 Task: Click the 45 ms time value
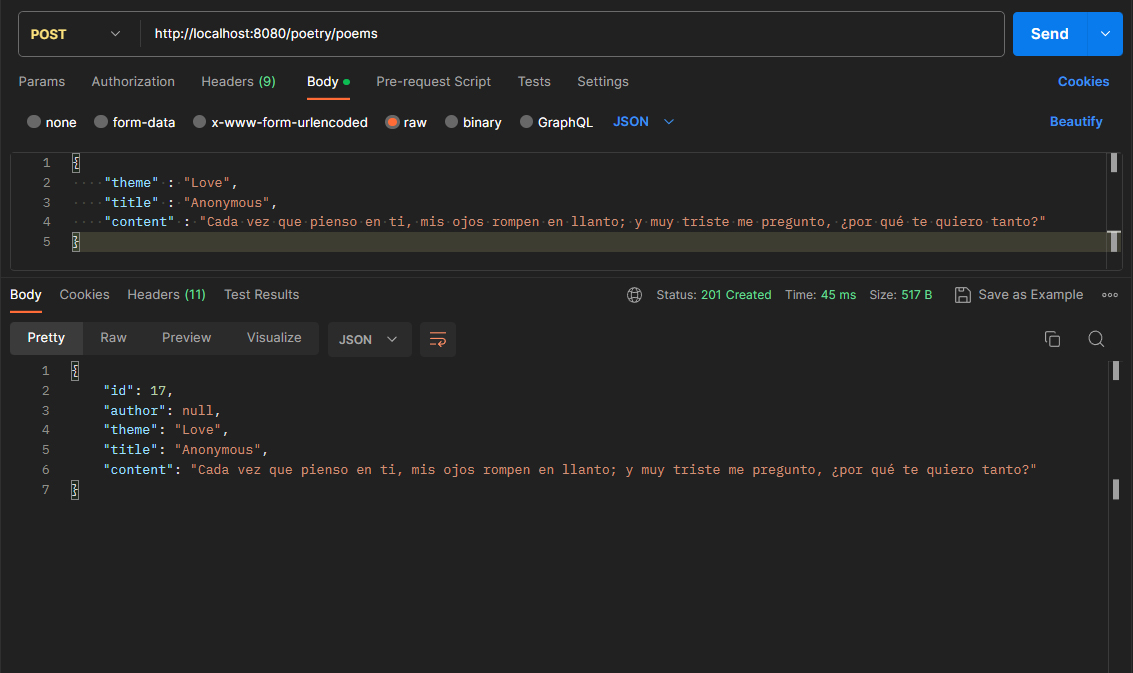click(x=838, y=295)
